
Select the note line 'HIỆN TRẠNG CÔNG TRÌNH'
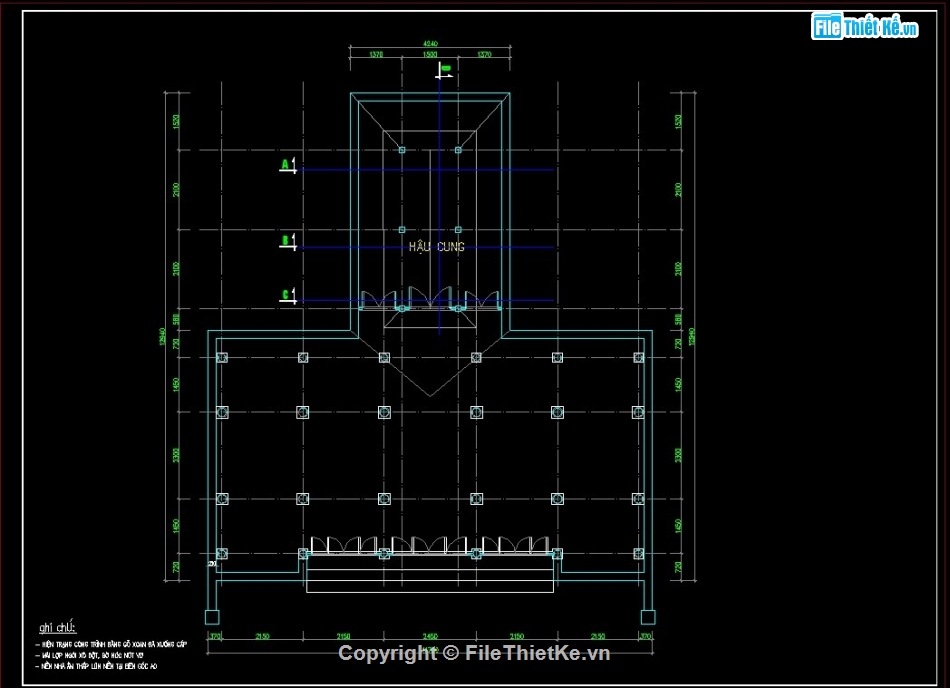coord(113,644)
